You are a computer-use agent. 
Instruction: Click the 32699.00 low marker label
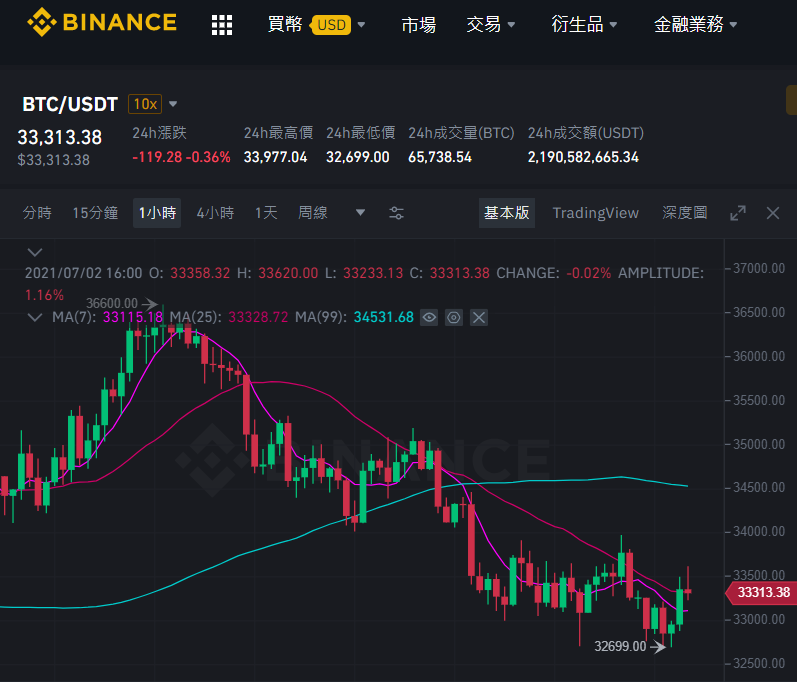point(620,646)
